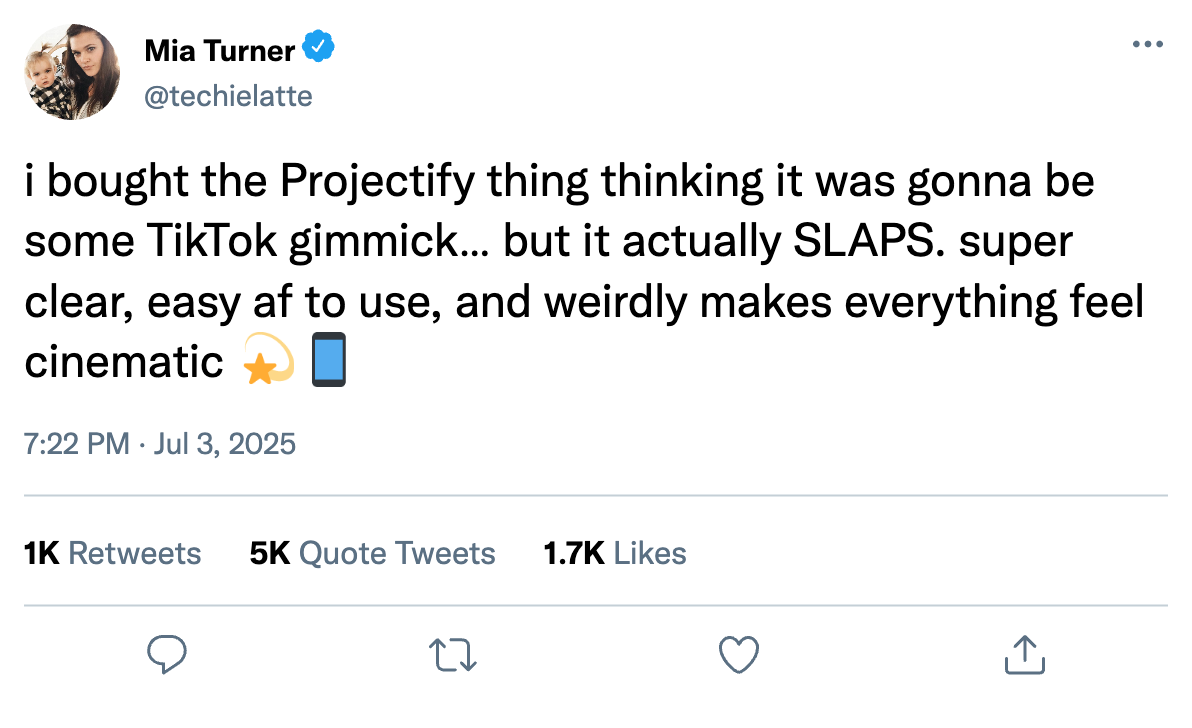View the 1.7K Likes list
Screen dimensions: 1192x728
615,553
